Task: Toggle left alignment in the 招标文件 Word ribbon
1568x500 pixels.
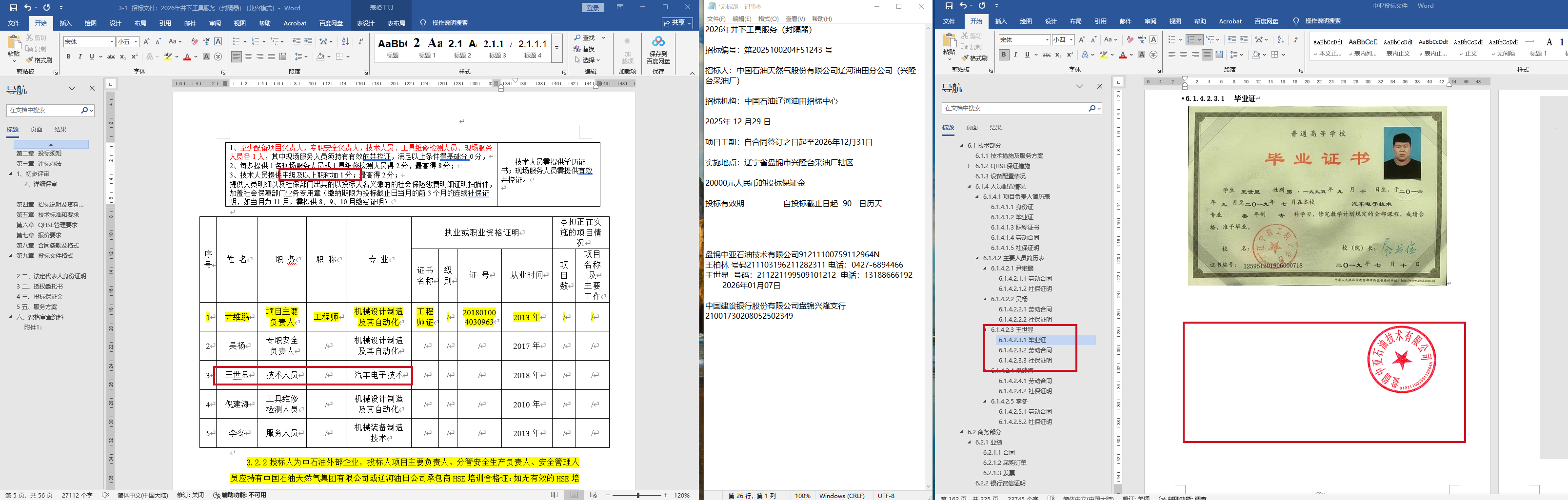Action: [237, 57]
